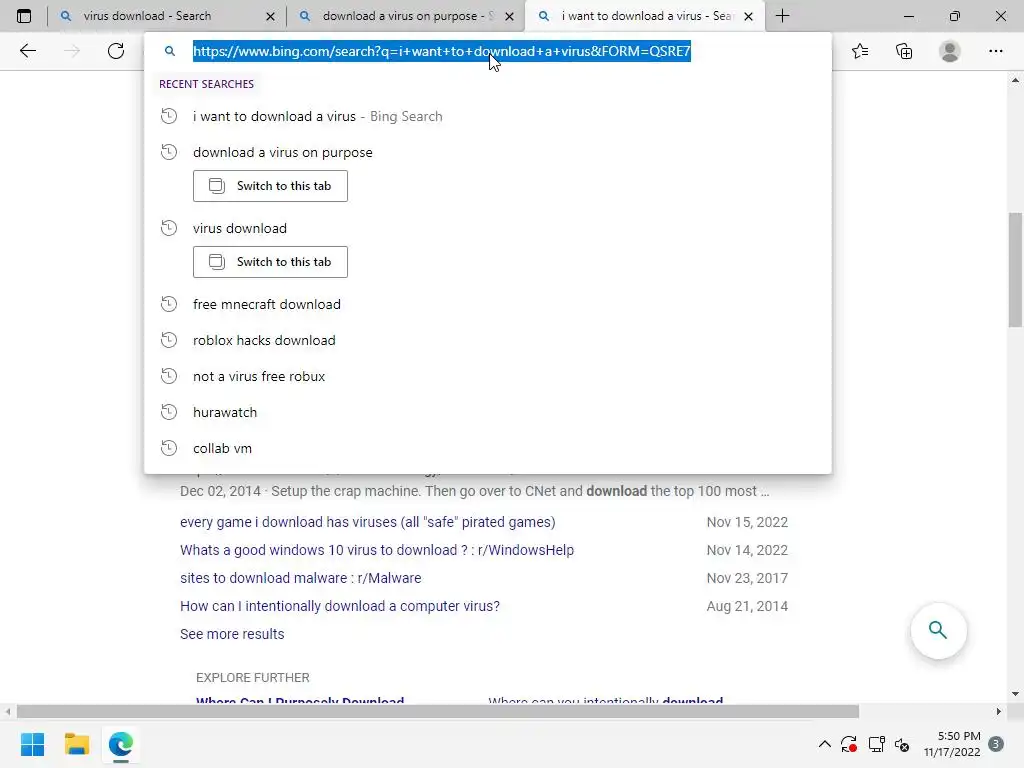Image resolution: width=1024 pixels, height=768 pixels.
Task: Click the floating round search button
Action: pyautogui.click(x=938, y=630)
